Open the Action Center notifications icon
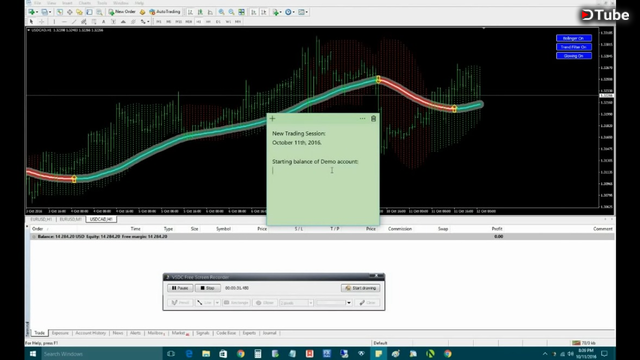The image size is (640, 360). click(x=604, y=354)
